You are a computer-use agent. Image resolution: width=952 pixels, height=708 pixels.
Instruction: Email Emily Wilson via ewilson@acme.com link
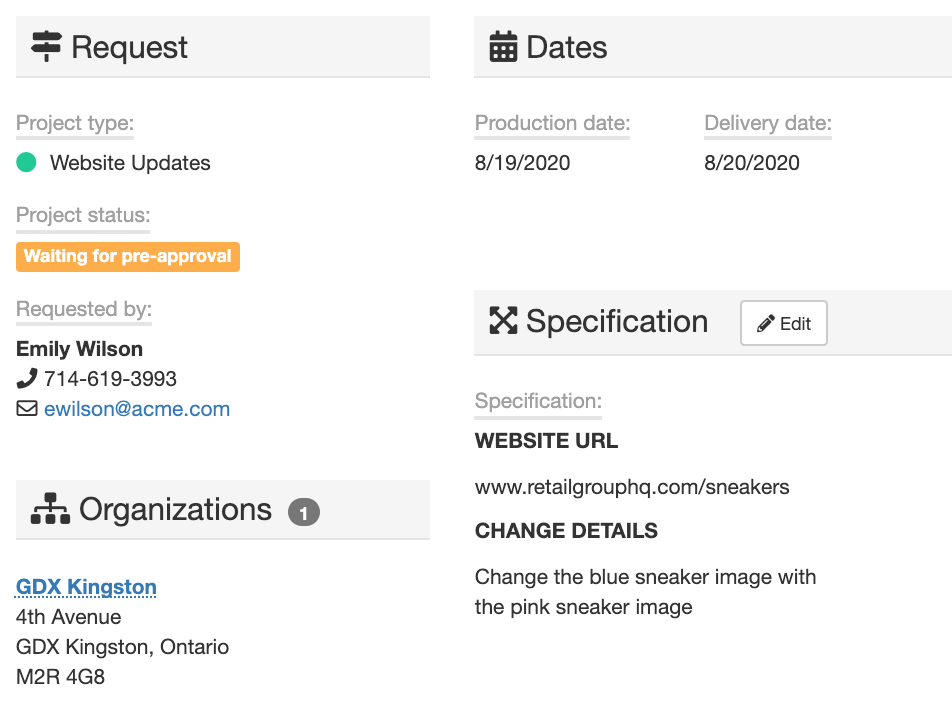[137, 409]
